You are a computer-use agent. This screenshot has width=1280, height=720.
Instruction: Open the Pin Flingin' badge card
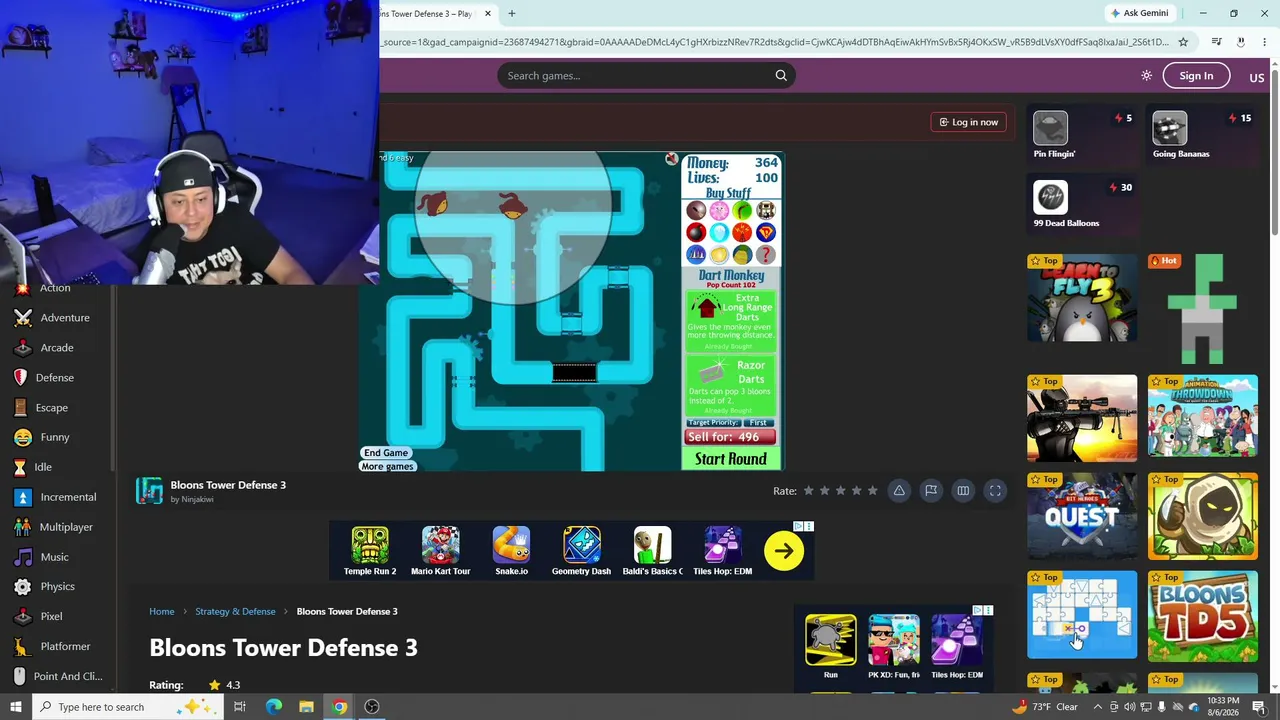tap(1083, 135)
